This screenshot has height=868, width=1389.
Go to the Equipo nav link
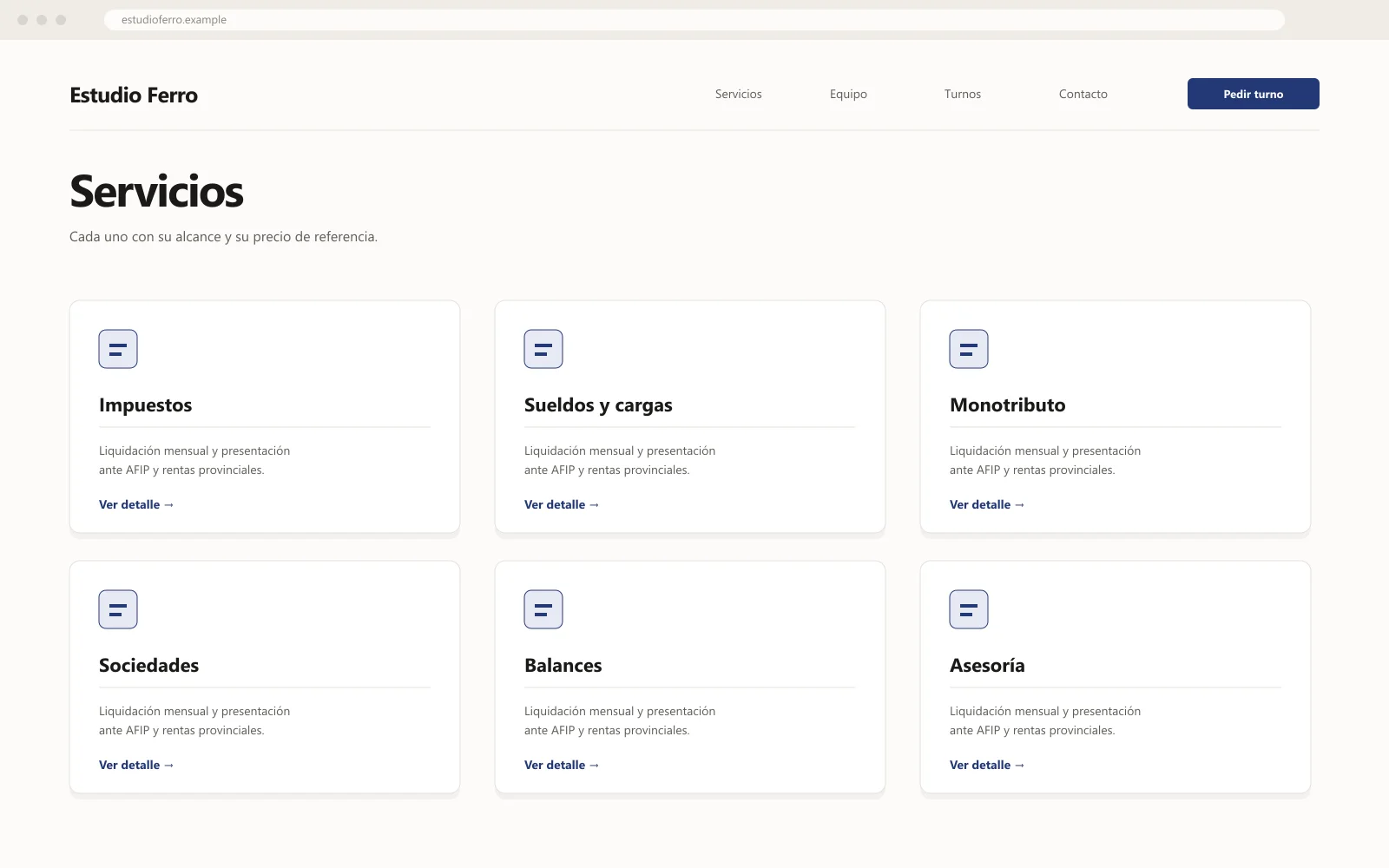coord(848,94)
